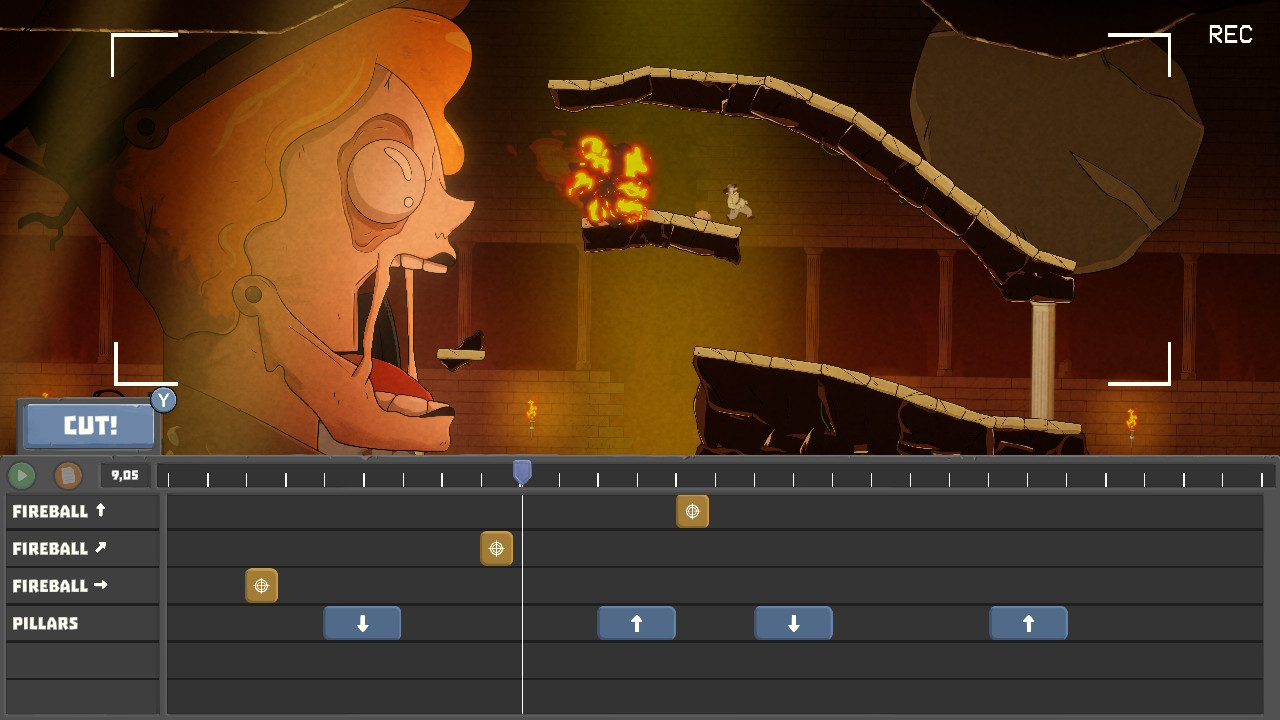Click the 9,05 time counter
Screen dimensions: 1280x720
point(124,476)
